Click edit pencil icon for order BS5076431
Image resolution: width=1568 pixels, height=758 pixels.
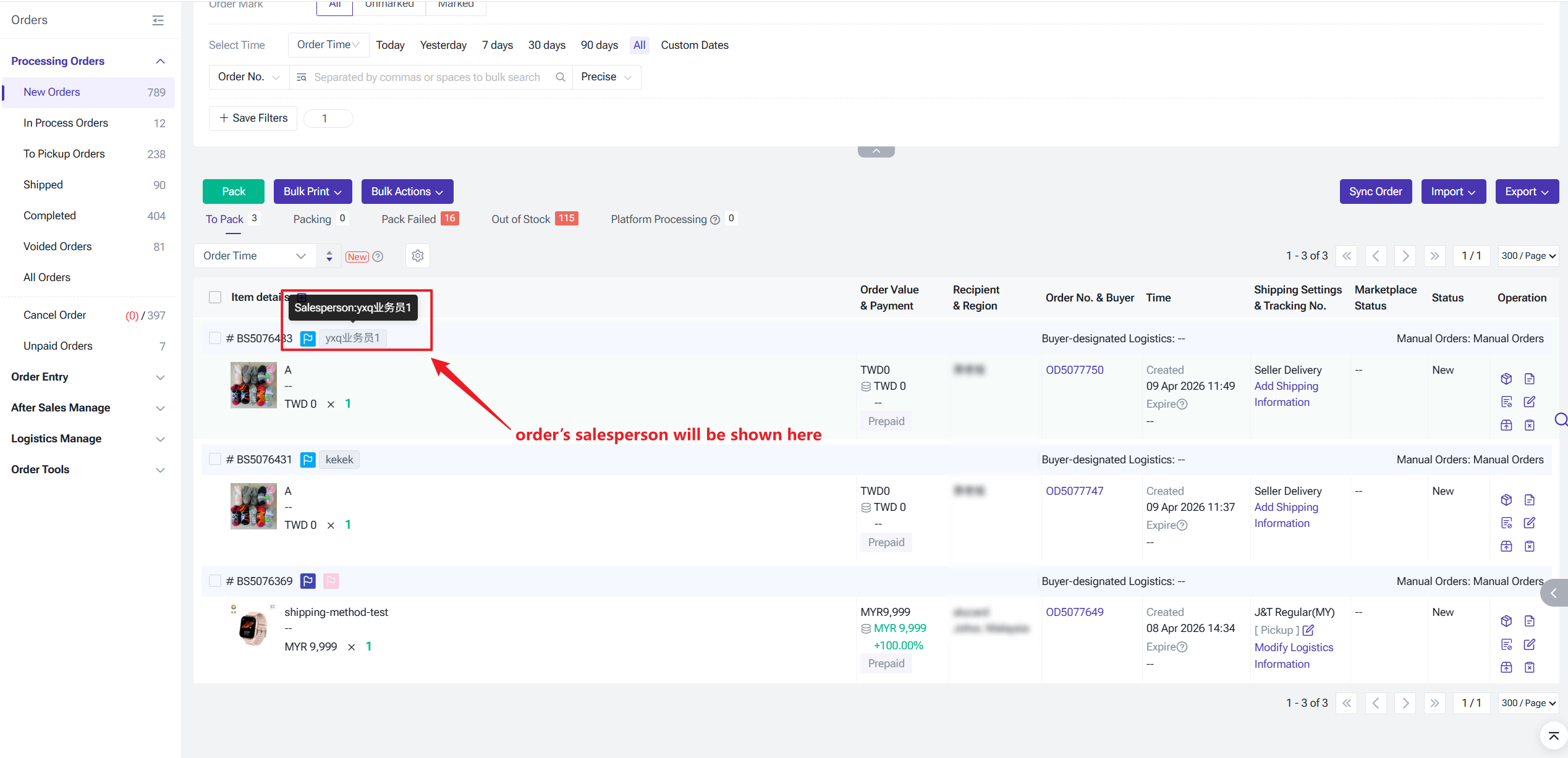[x=1529, y=523]
